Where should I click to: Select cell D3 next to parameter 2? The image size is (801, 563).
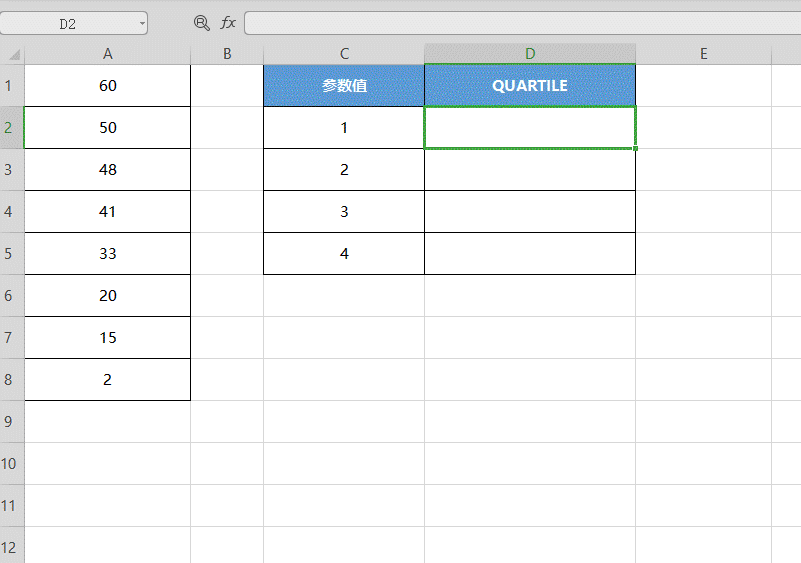[530, 170]
